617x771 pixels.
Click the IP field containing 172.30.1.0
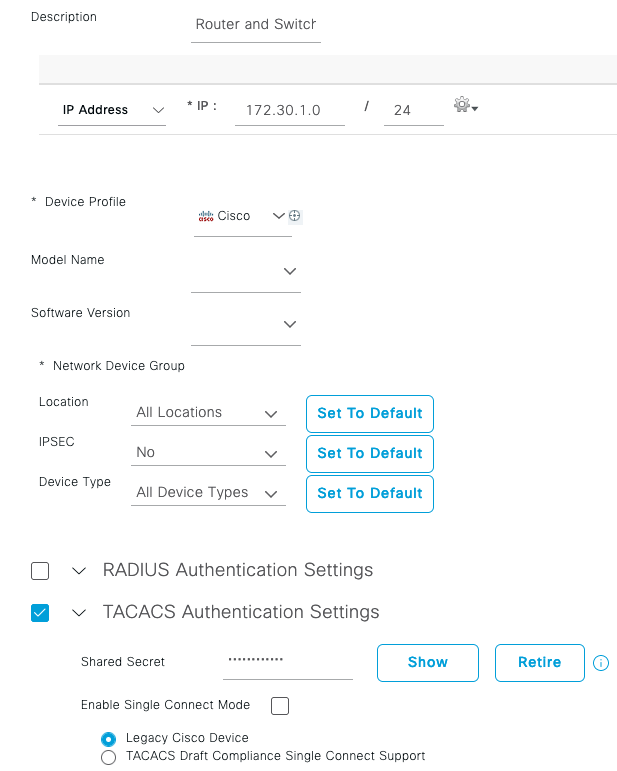(x=289, y=110)
